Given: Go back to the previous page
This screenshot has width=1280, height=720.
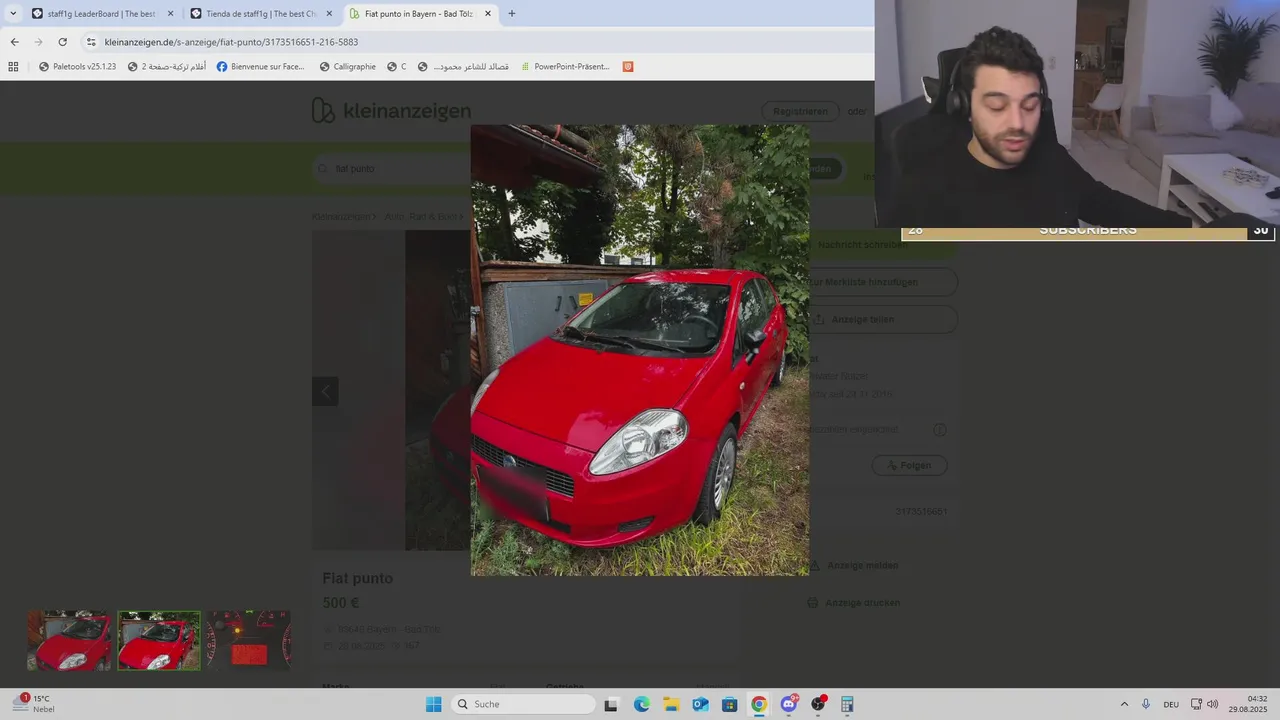Looking at the screenshot, I should pyautogui.click(x=14, y=42).
